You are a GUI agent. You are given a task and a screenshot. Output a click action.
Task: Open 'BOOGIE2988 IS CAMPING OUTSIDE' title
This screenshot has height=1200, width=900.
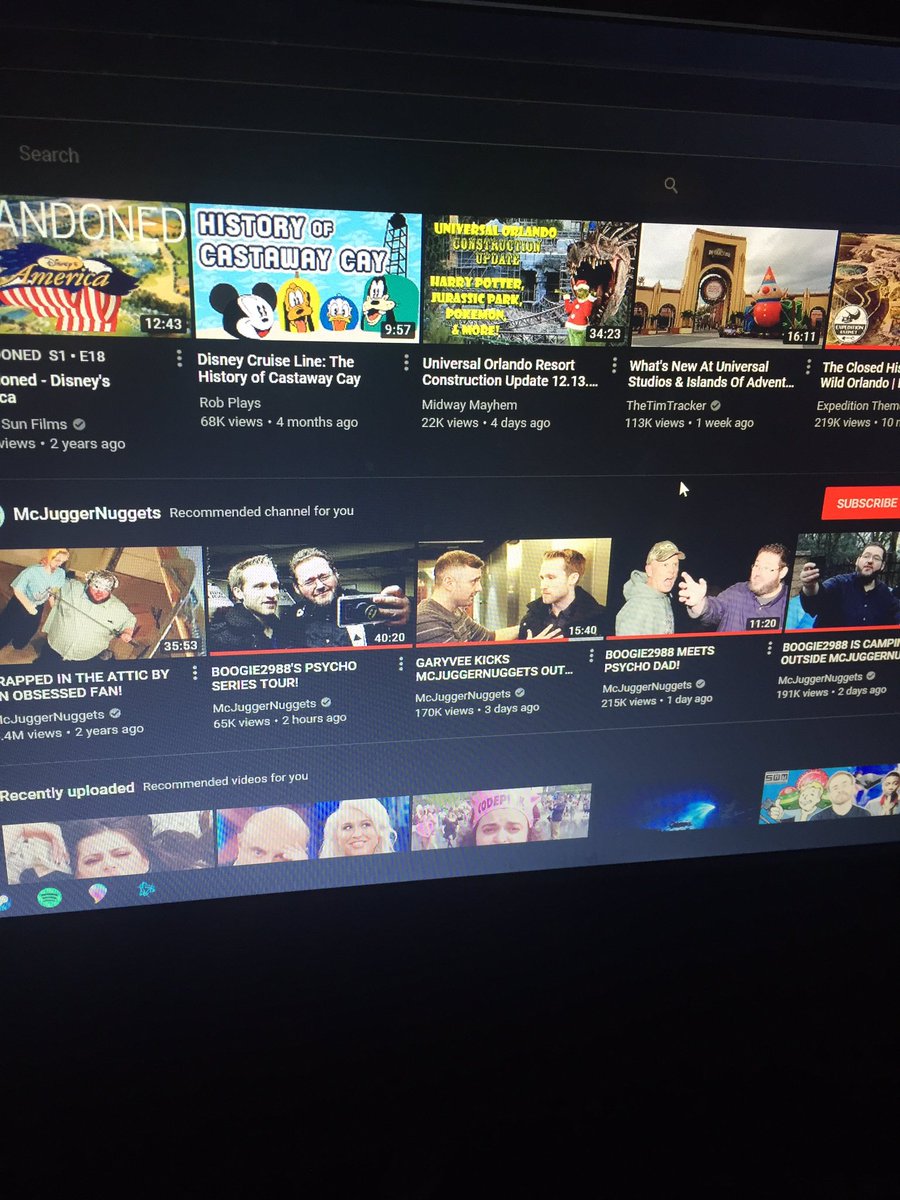pyautogui.click(x=840, y=651)
